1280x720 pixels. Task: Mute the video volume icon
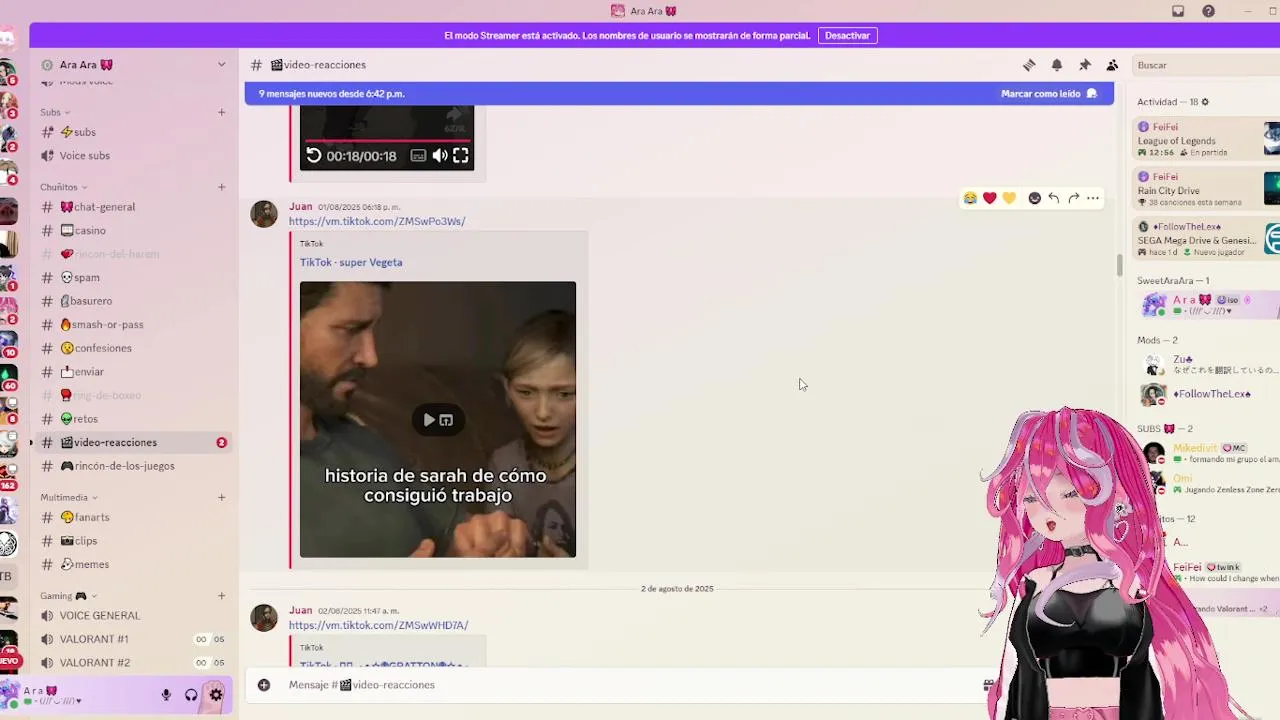coord(440,156)
